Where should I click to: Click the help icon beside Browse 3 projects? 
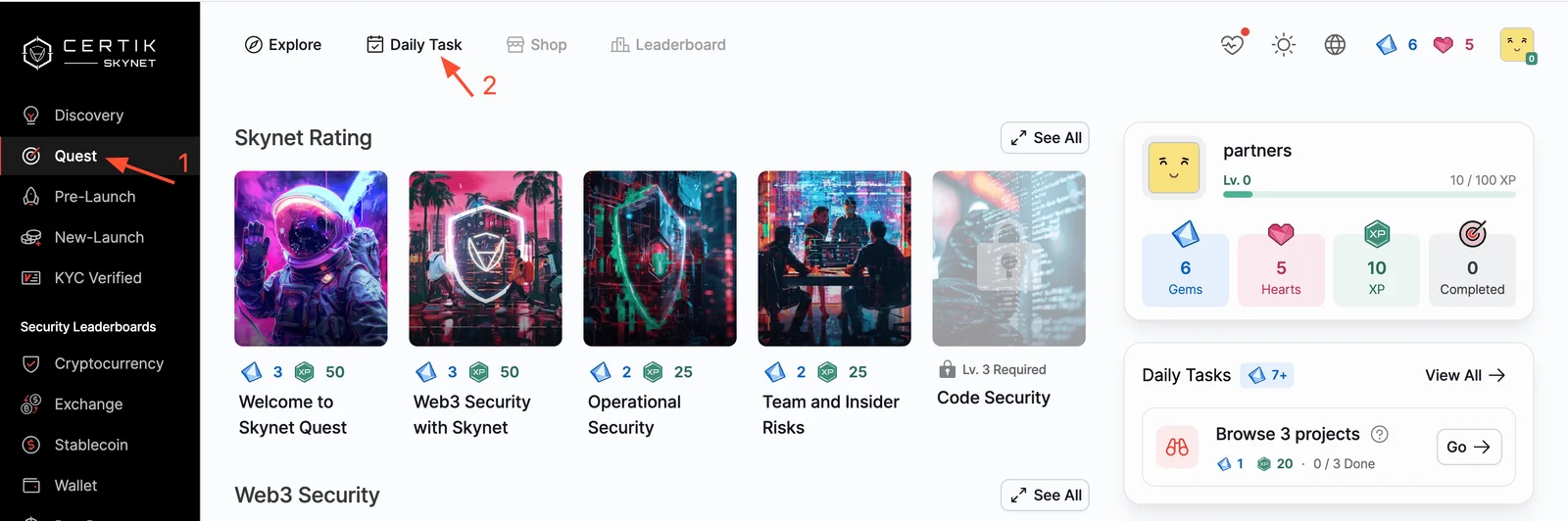(1380, 434)
